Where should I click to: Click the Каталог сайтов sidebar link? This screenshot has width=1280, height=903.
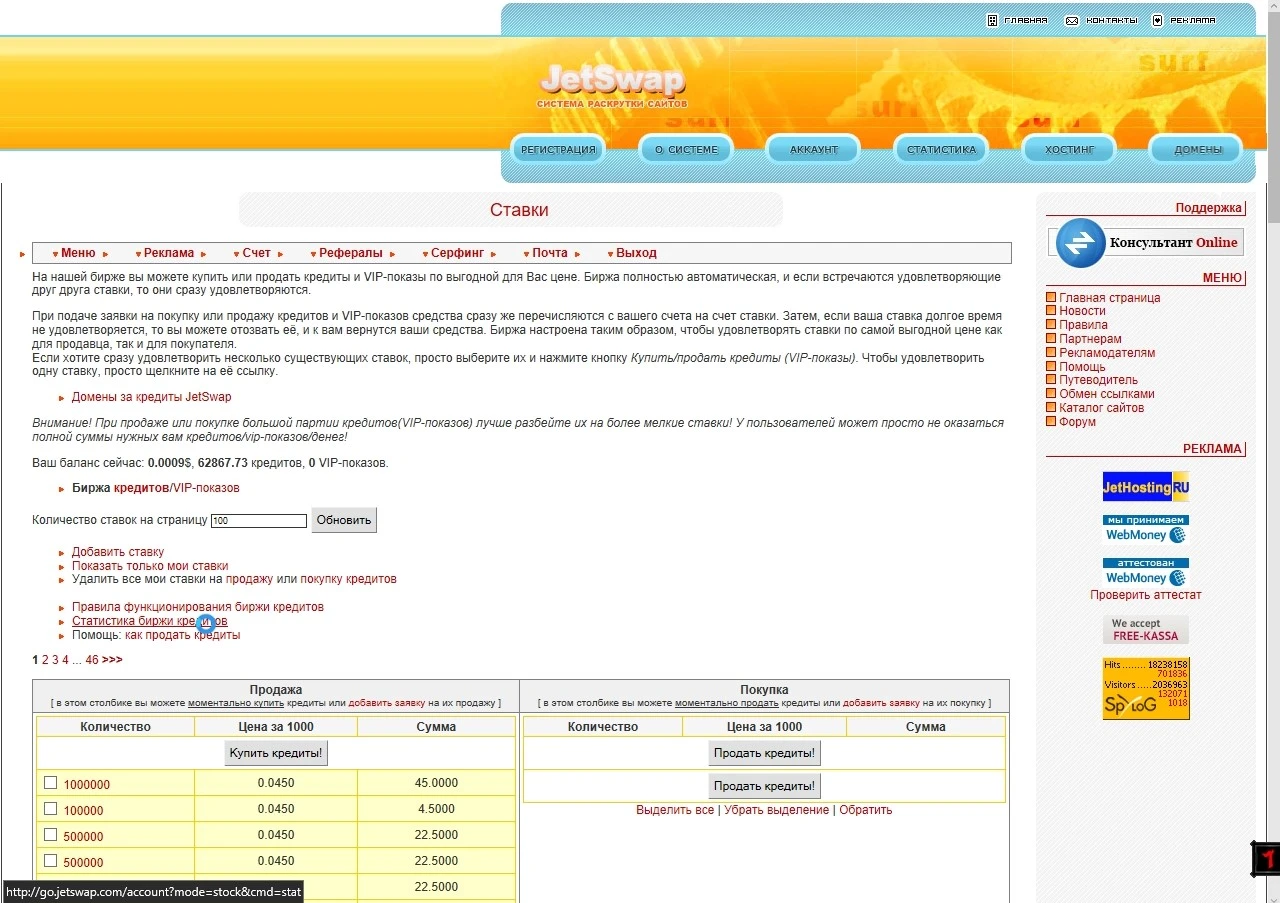click(x=1101, y=408)
